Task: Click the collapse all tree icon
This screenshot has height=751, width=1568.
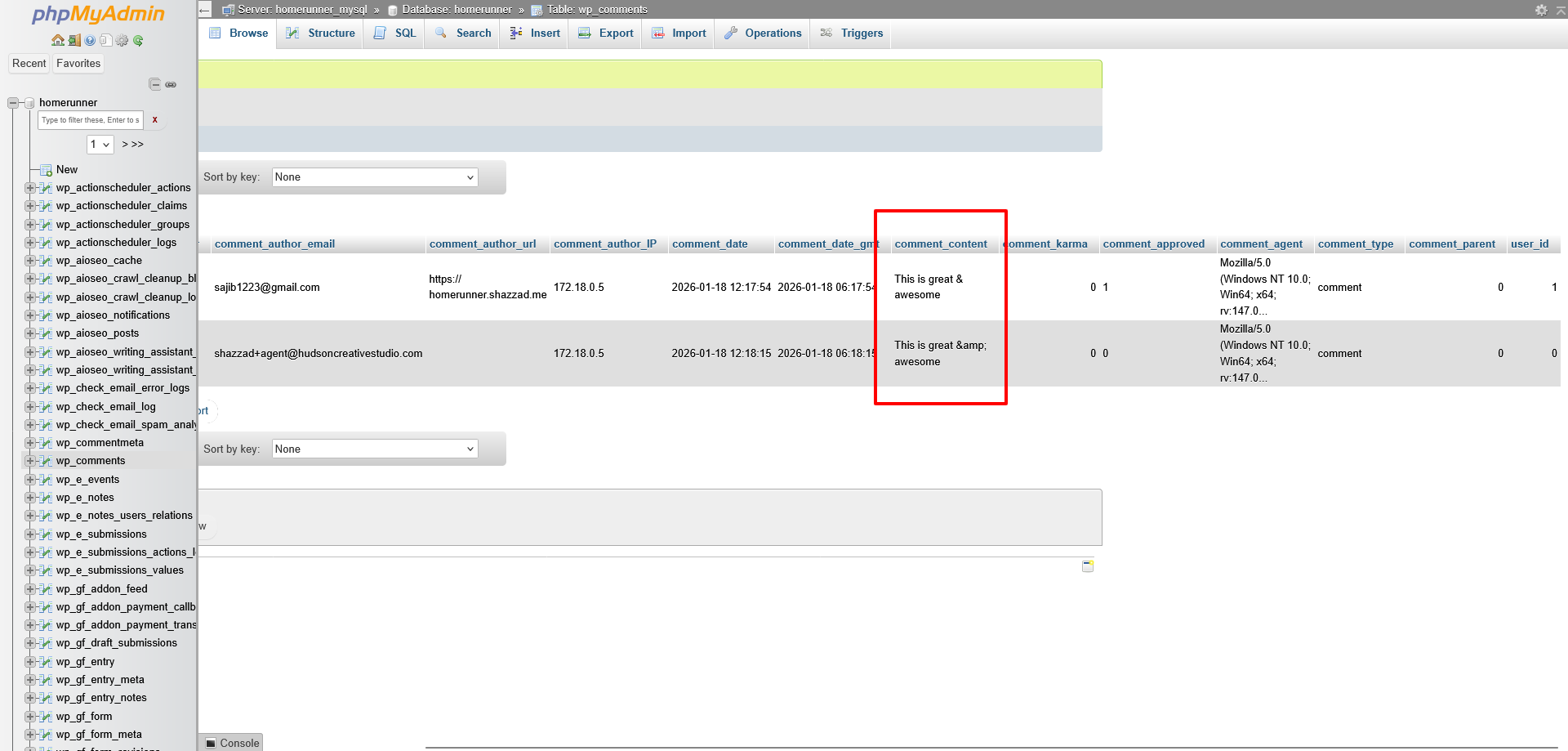Action: click(154, 84)
